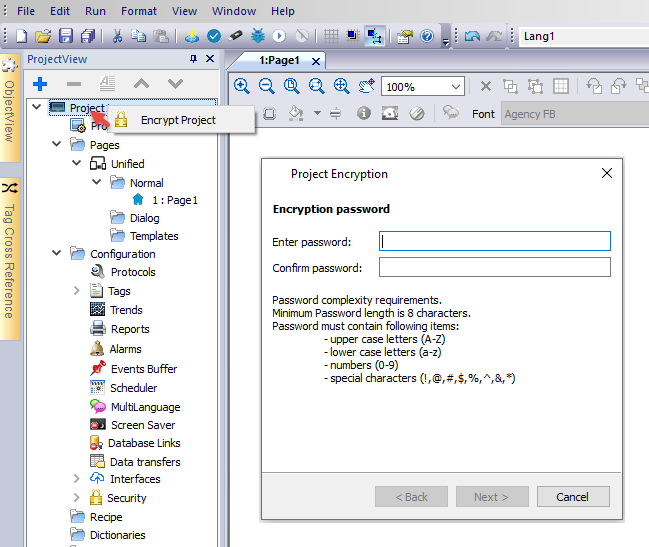Click the Save project icon

66,36
